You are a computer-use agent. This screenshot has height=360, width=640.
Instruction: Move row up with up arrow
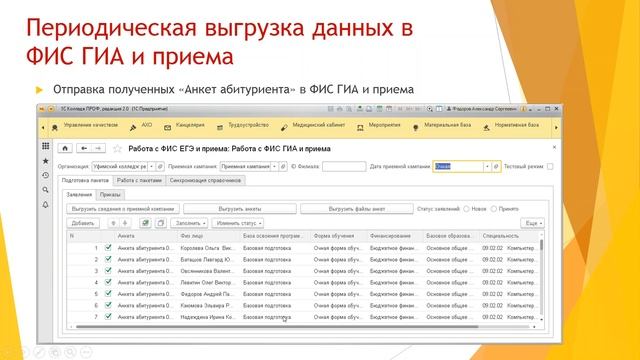pyautogui.click(x=113, y=223)
